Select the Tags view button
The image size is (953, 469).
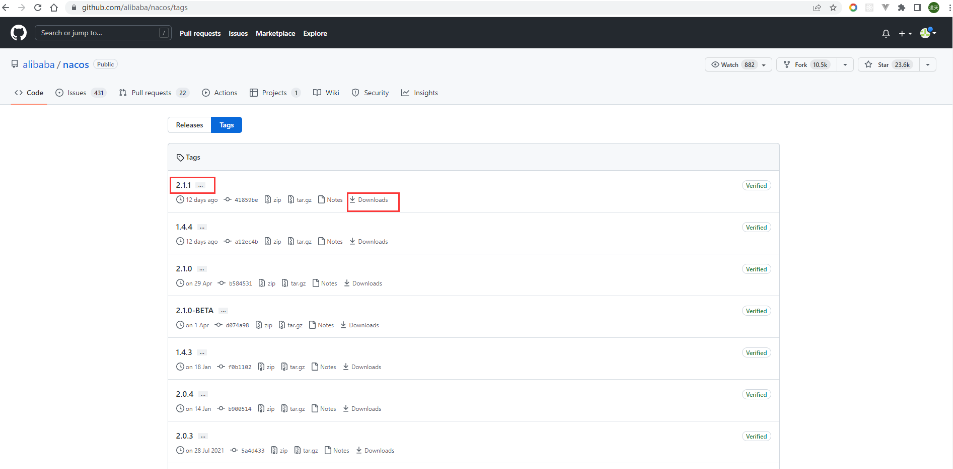(227, 125)
